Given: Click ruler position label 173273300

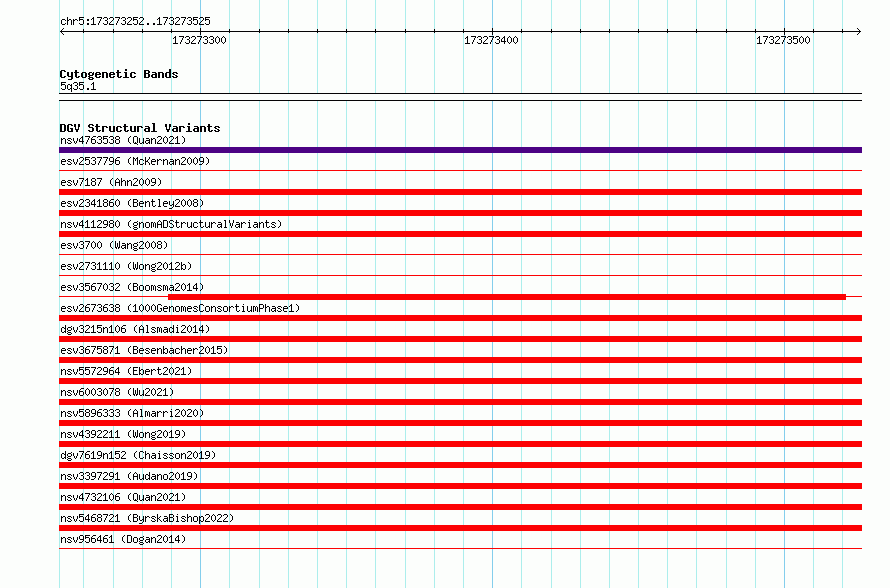Looking at the screenshot, I should (x=199, y=40).
